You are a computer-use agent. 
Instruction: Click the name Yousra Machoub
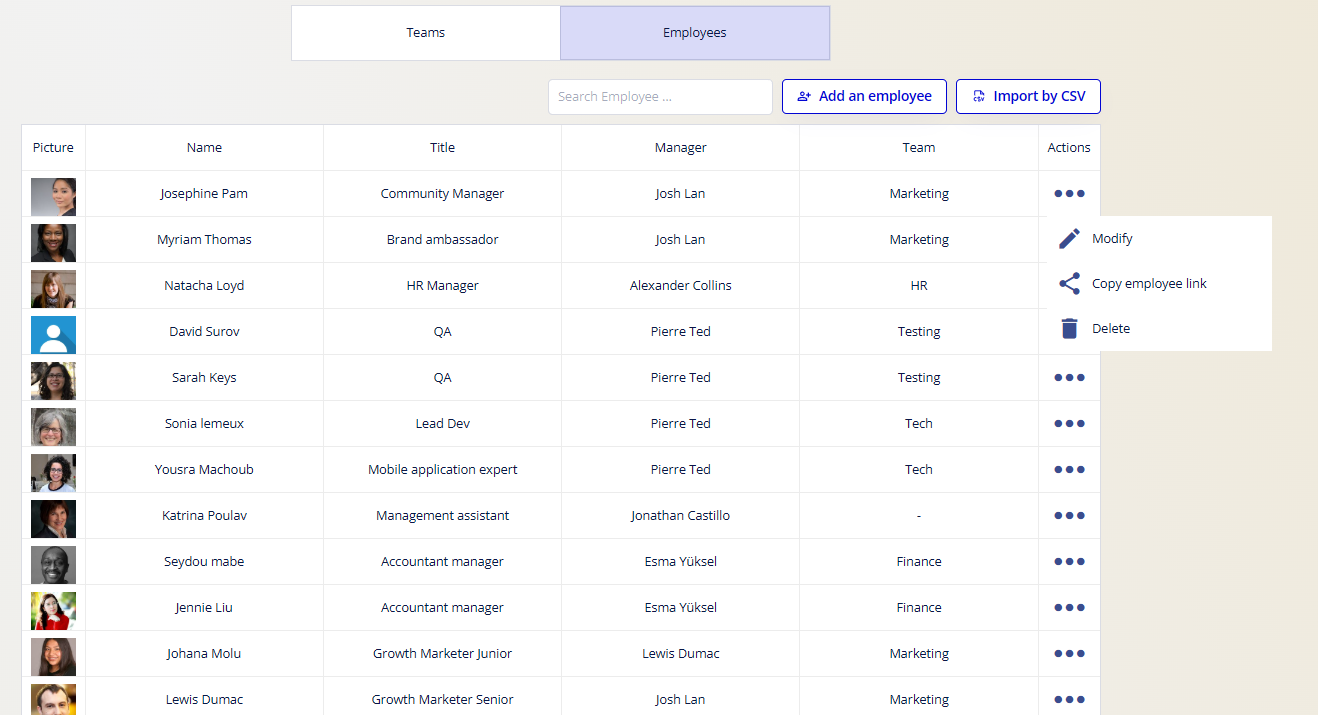[x=204, y=470]
